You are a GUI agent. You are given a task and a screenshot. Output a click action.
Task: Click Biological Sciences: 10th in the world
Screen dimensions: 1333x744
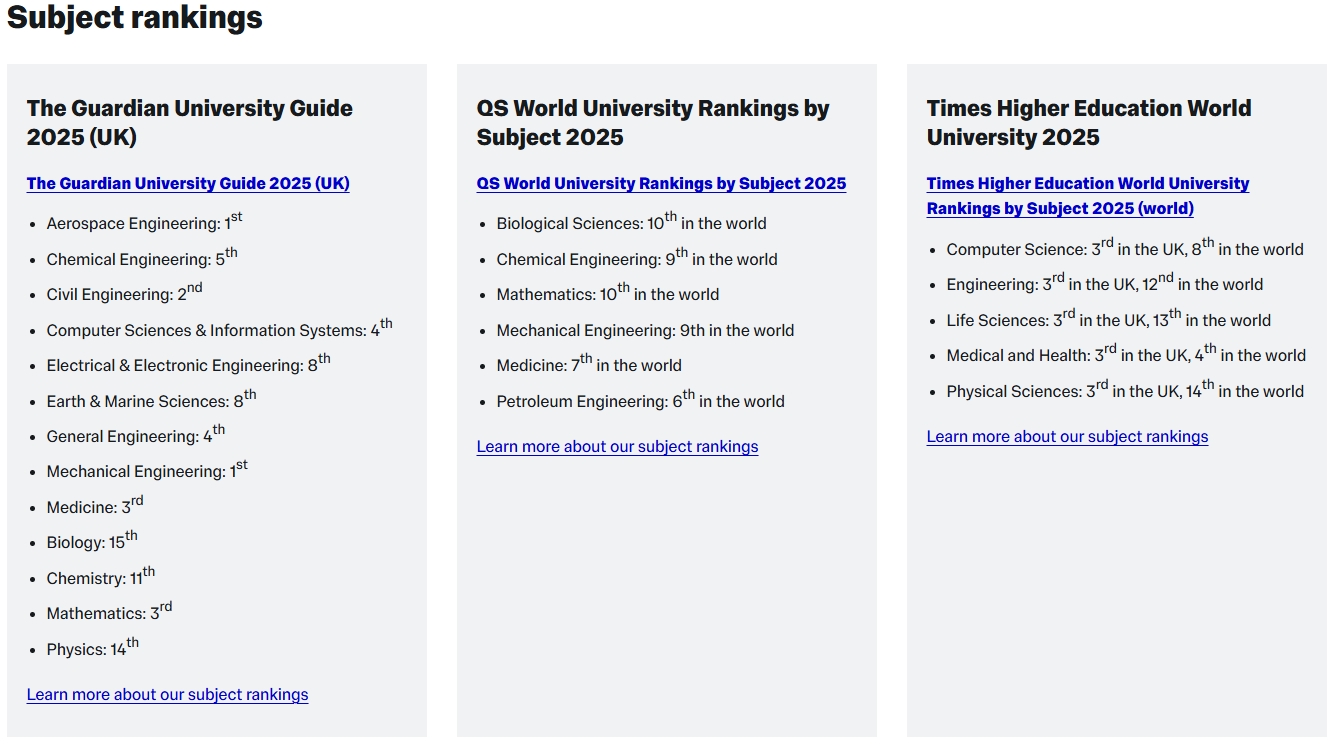click(631, 222)
